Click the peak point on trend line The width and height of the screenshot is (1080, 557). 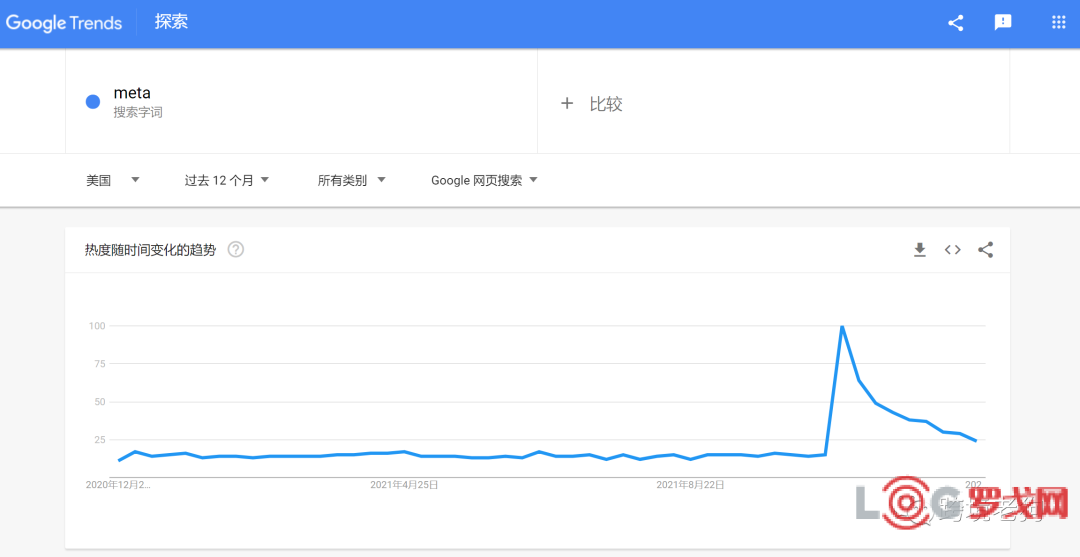pyautogui.click(x=842, y=326)
